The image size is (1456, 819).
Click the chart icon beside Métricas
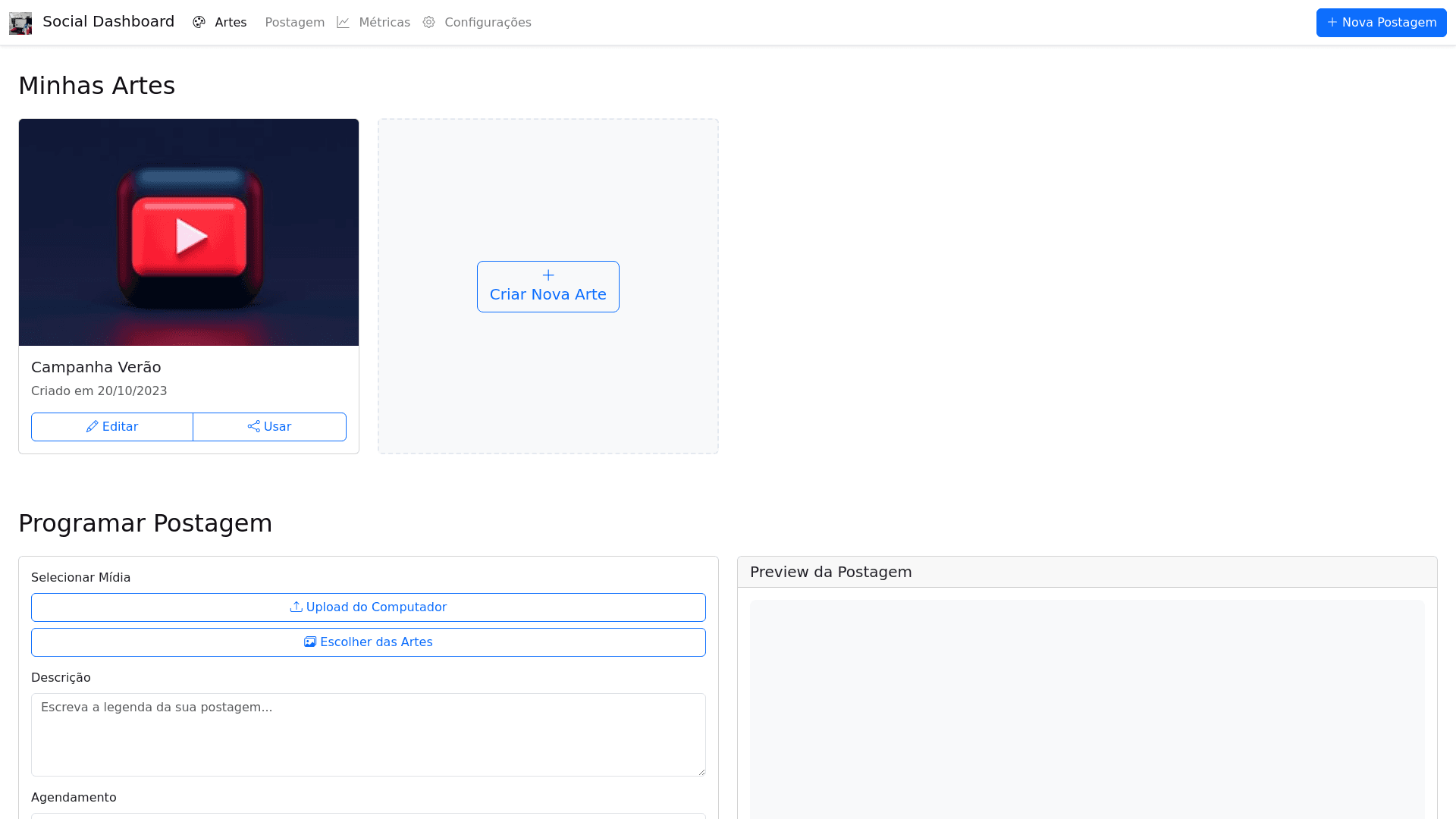coord(343,23)
